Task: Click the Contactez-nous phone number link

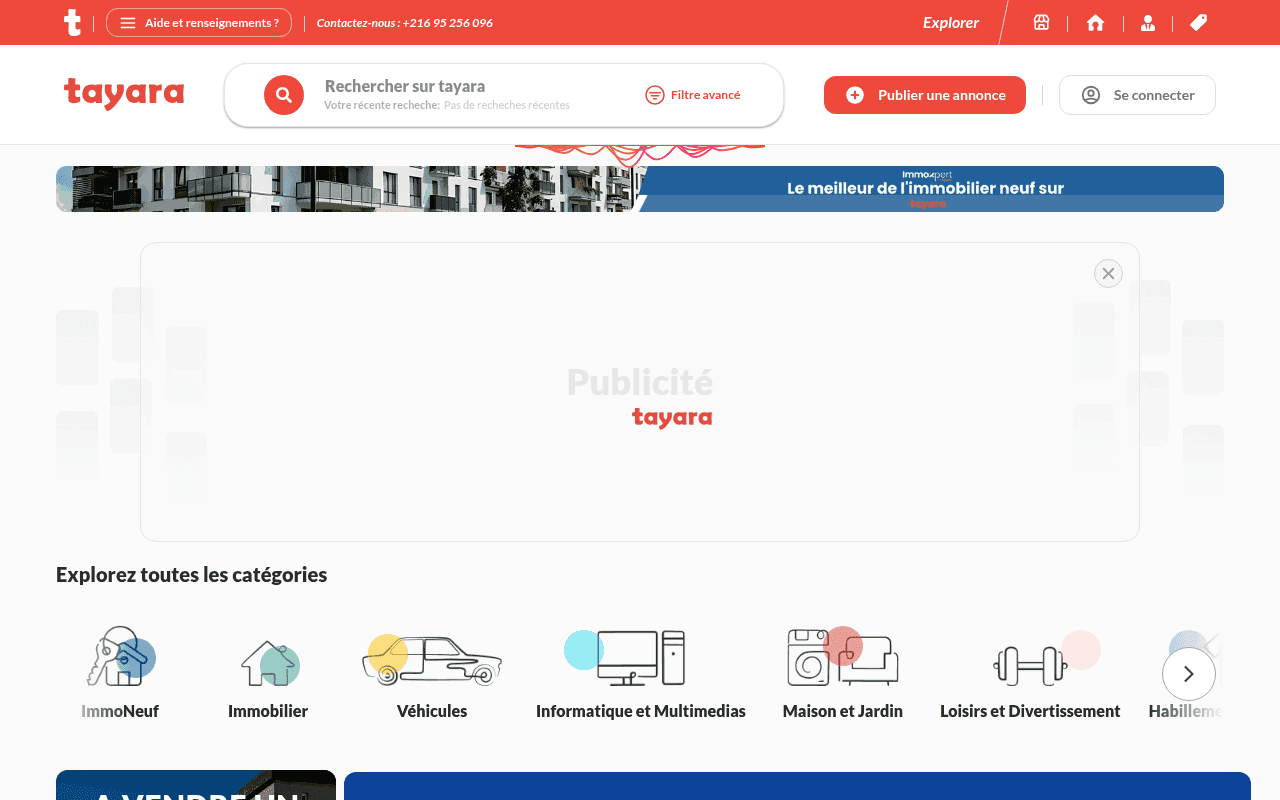Action: point(404,22)
